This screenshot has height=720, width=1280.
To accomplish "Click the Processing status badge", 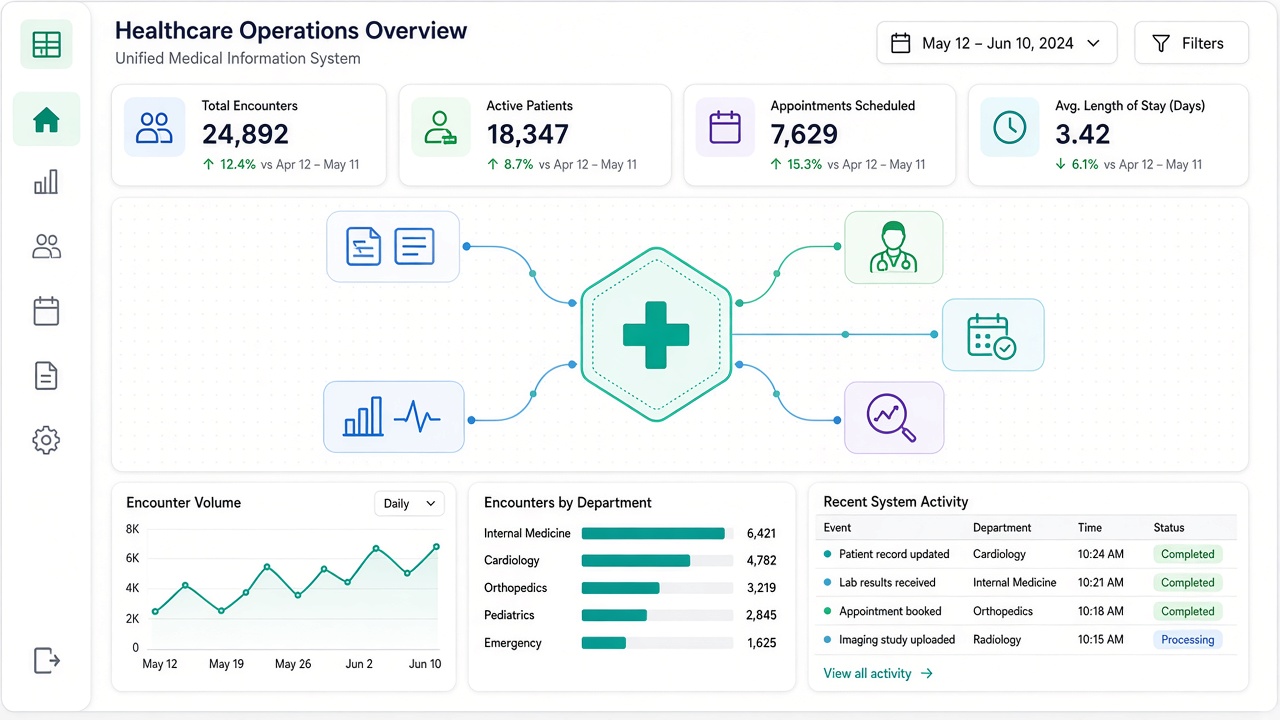I will point(1187,640).
